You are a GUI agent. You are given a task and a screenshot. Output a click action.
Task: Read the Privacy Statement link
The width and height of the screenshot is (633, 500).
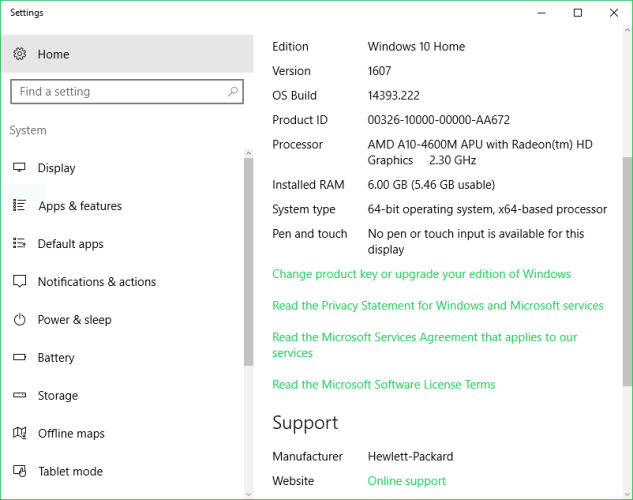point(437,306)
